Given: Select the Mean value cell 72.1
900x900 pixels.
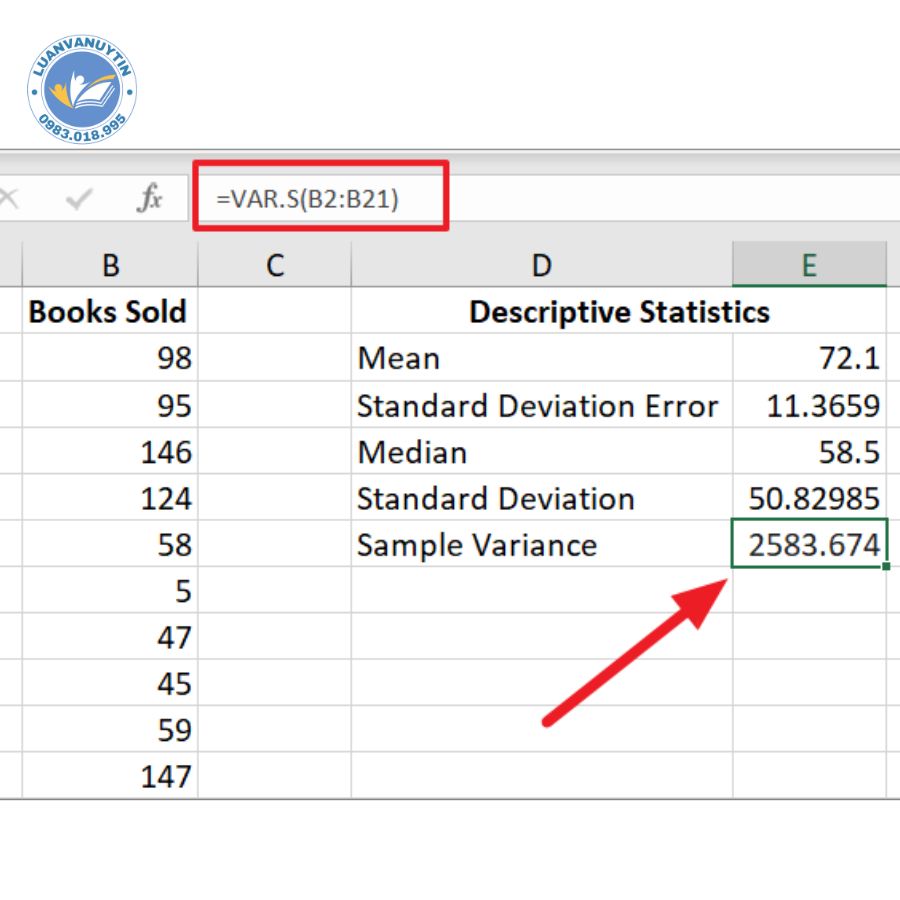Looking at the screenshot, I should point(809,359).
